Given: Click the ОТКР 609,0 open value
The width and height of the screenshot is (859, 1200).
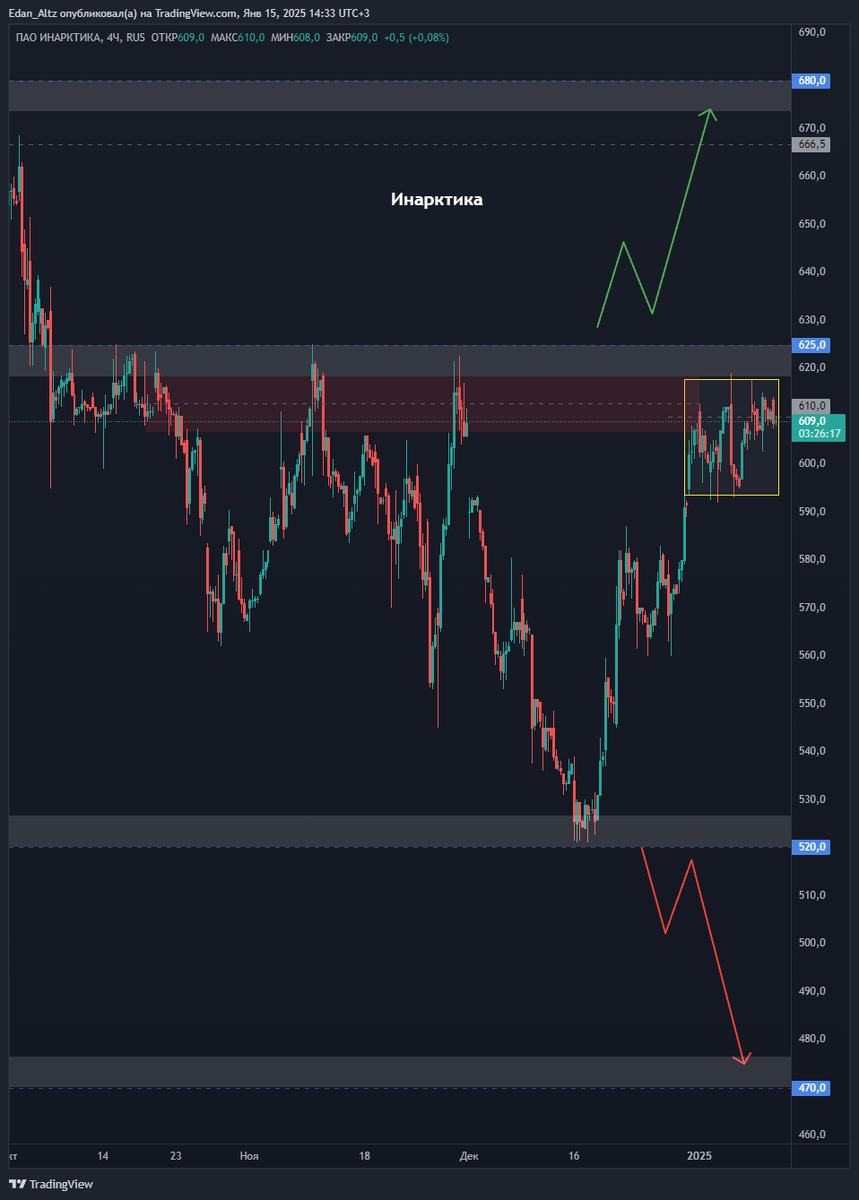Looking at the screenshot, I should (x=179, y=37).
